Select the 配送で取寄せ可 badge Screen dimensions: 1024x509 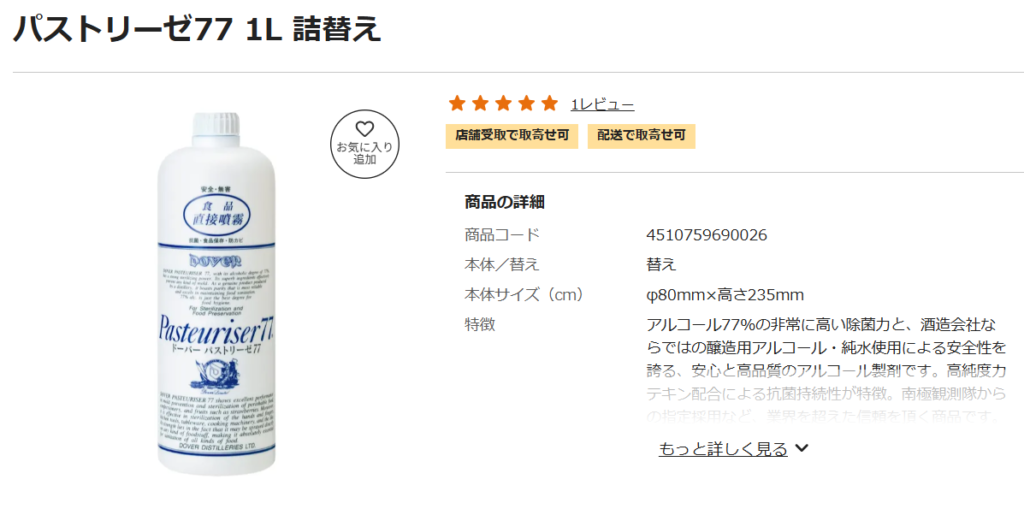(x=641, y=136)
